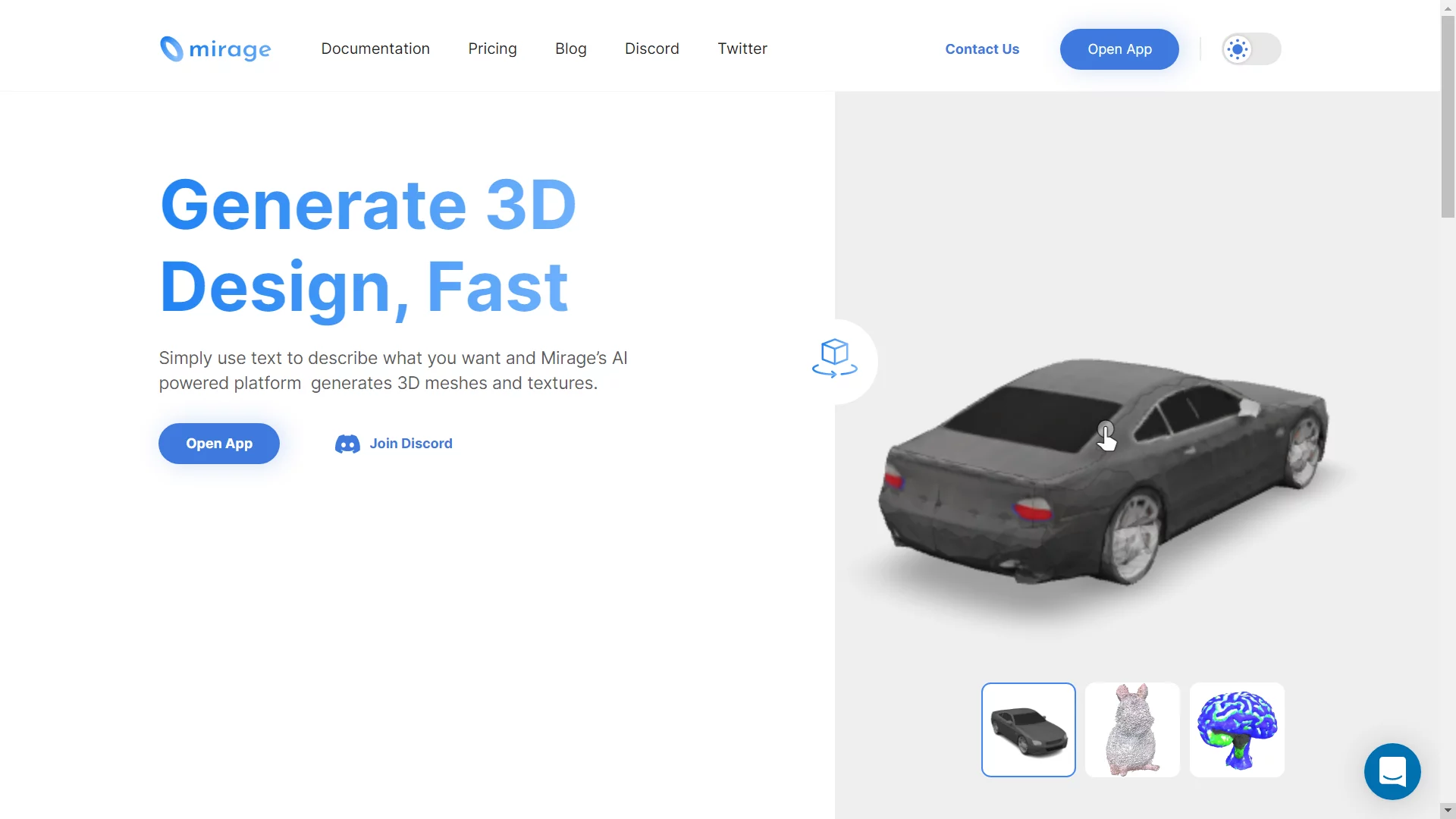Click the Contact Us button
The height and width of the screenshot is (819, 1456).
(x=982, y=49)
